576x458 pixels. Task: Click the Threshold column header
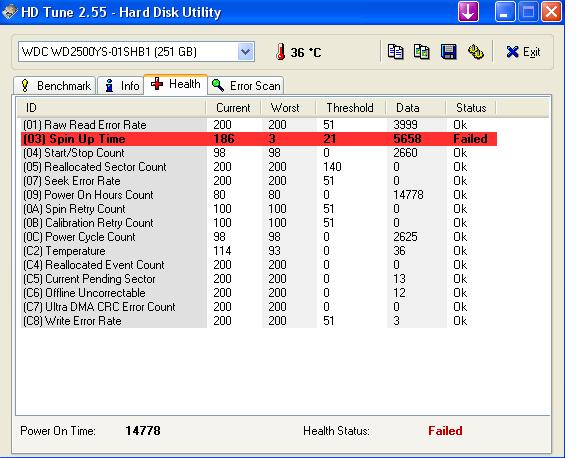(350, 108)
